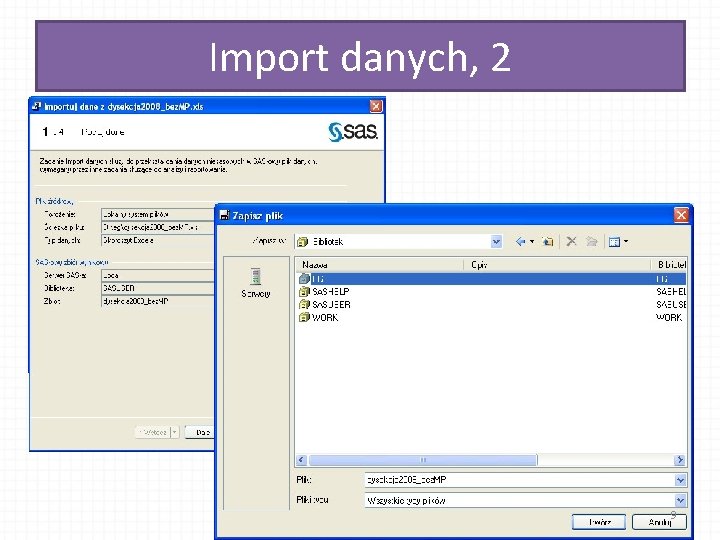Click the Serwery server icon in the sidebar
Image resolution: width=720 pixels, height=540 pixels.
tap(256, 277)
